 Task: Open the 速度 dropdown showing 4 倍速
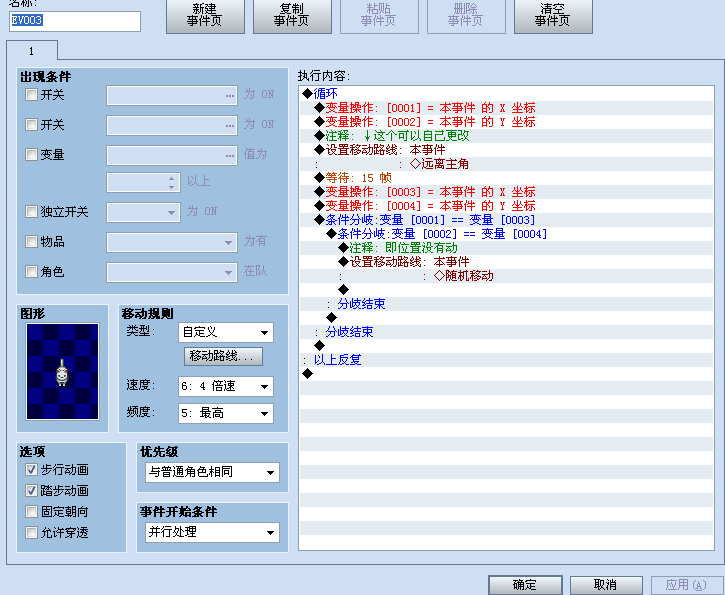pyautogui.click(x=226, y=386)
